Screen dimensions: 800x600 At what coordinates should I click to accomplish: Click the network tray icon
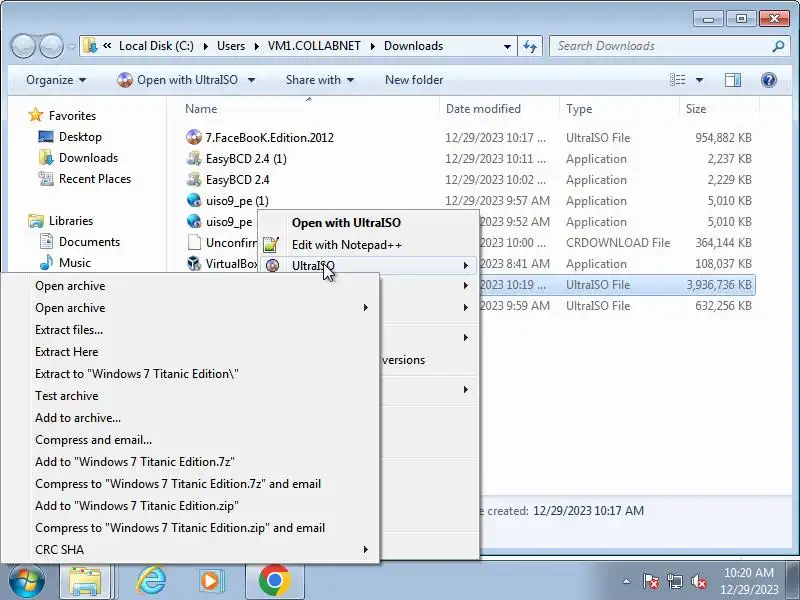coord(674,581)
